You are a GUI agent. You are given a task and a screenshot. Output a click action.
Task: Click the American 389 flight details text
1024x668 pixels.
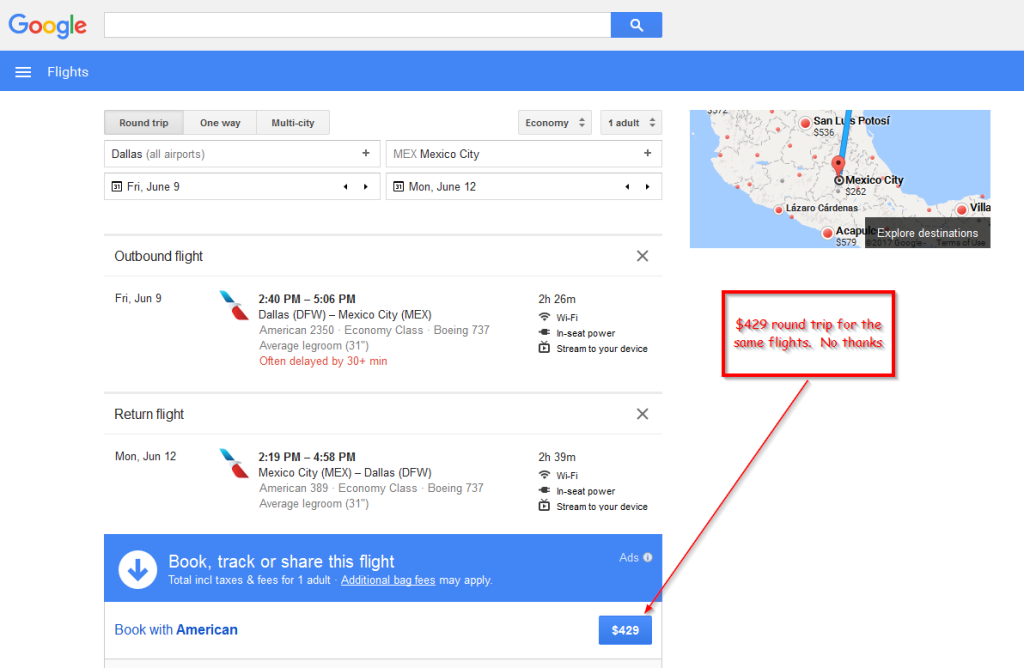372,488
